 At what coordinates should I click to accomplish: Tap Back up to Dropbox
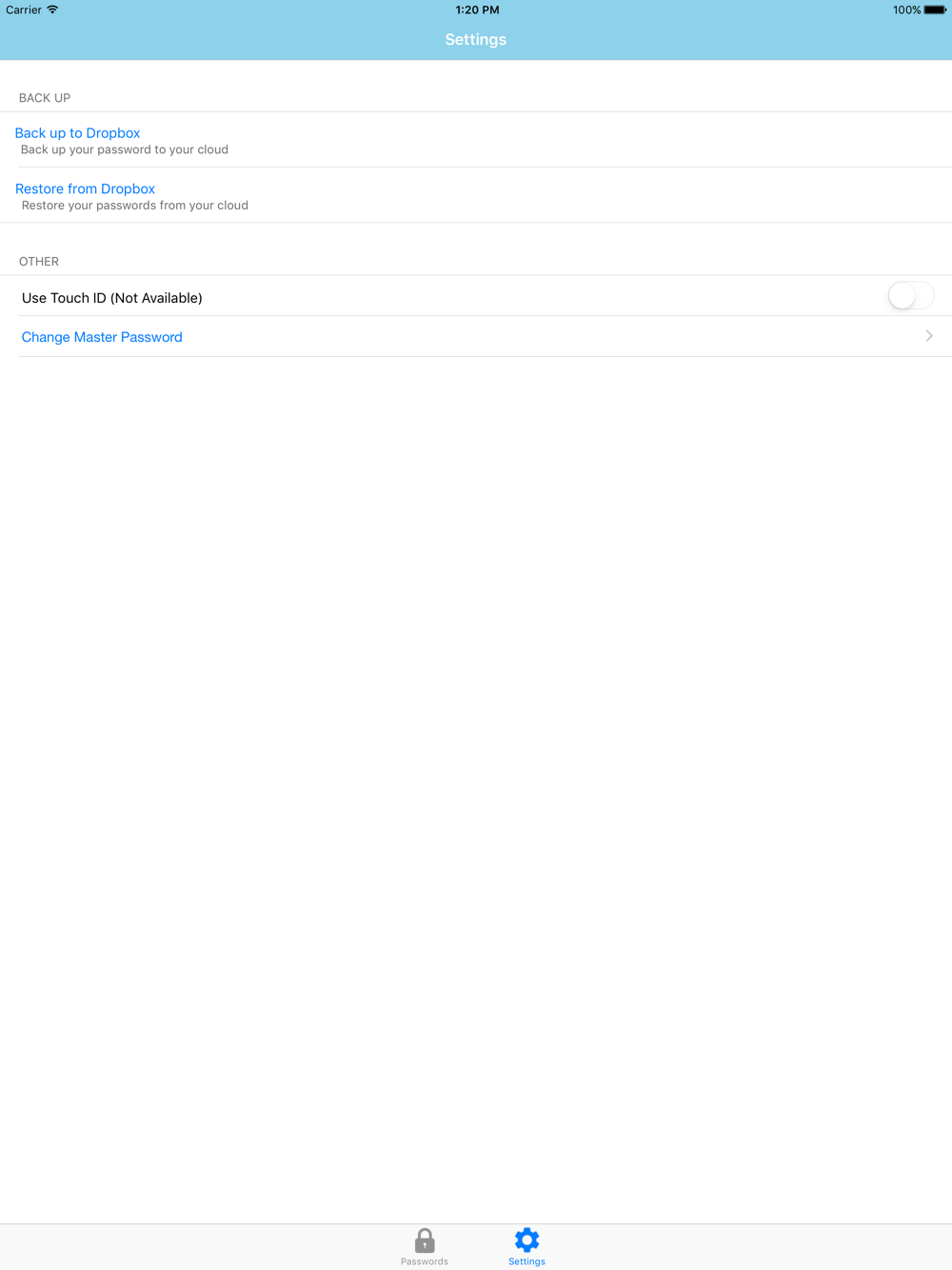[77, 133]
